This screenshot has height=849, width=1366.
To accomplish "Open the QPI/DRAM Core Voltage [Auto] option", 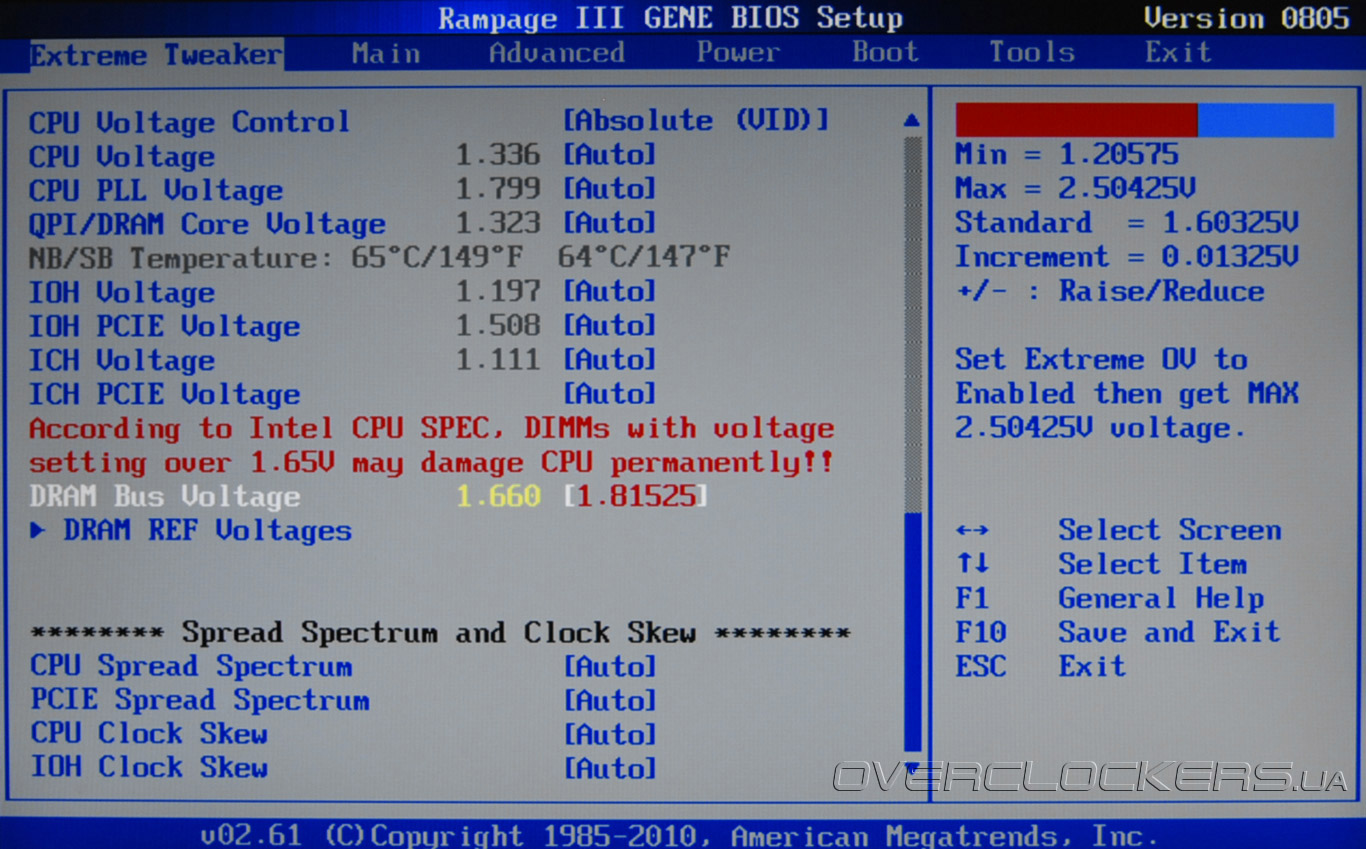I will click(x=610, y=223).
